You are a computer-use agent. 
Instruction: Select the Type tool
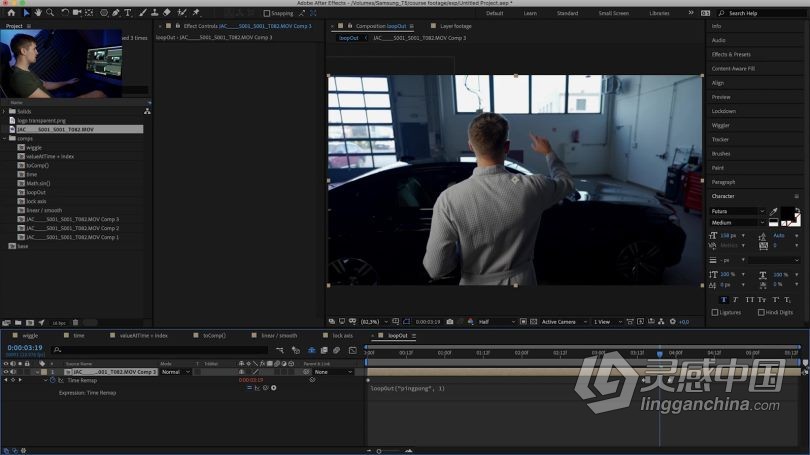[x=128, y=12]
